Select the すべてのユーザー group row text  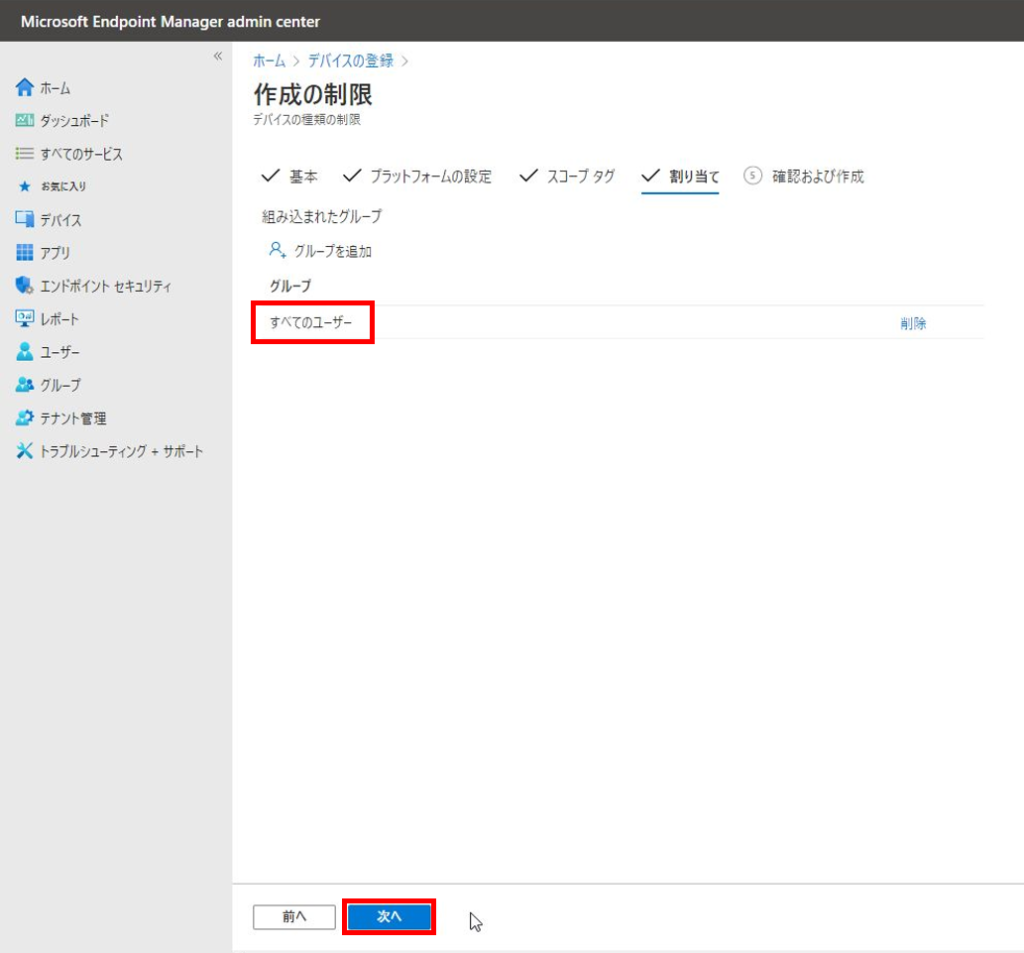pyautogui.click(x=311, y=323)
